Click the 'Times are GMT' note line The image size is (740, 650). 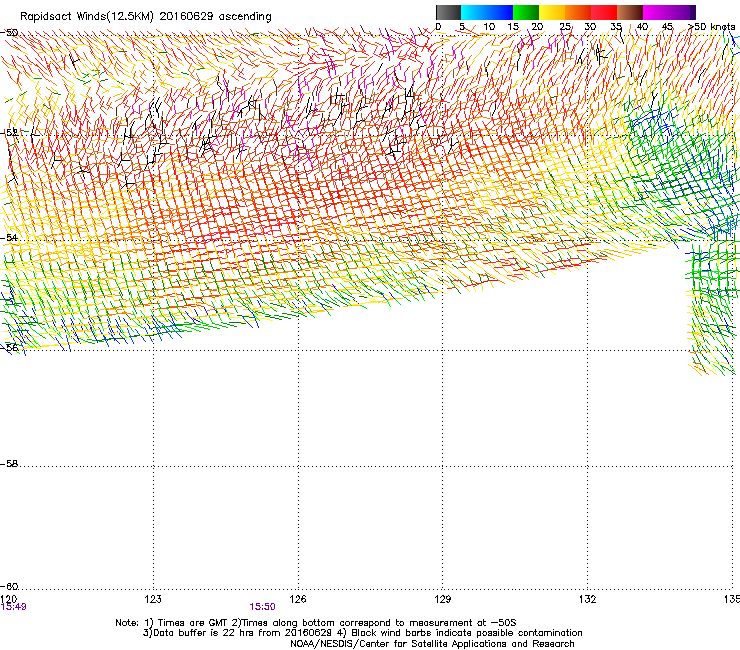pyautogui.click(x=316, y=623)
